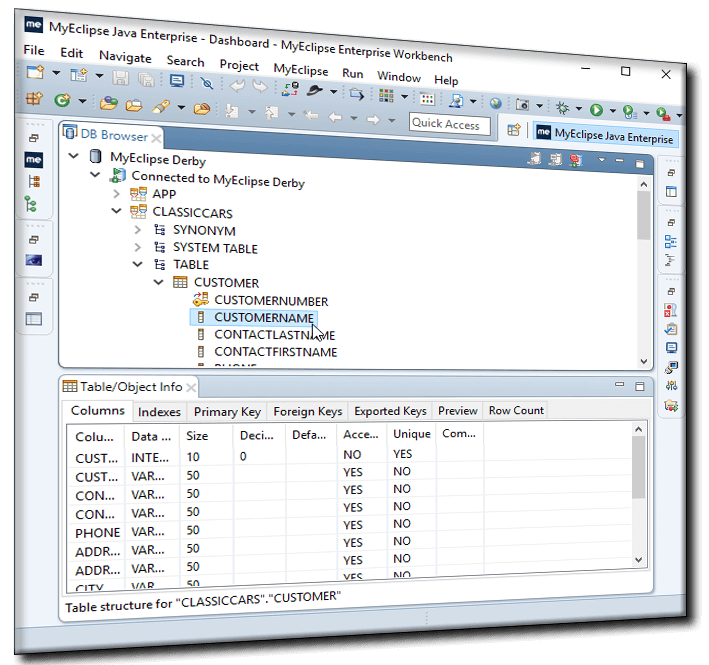This screenshot has width=709, height=665.
Task: Open dropdown arrow next to New wizard icon
Action: pos(56,72)
